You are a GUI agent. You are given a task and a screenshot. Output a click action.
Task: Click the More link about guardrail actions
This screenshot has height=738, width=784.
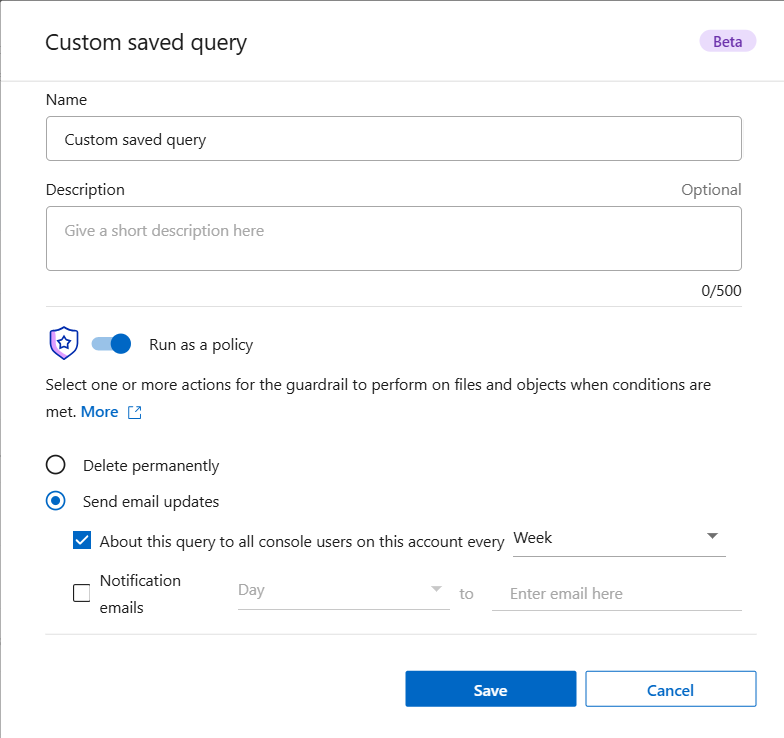(x=99, y=412)
